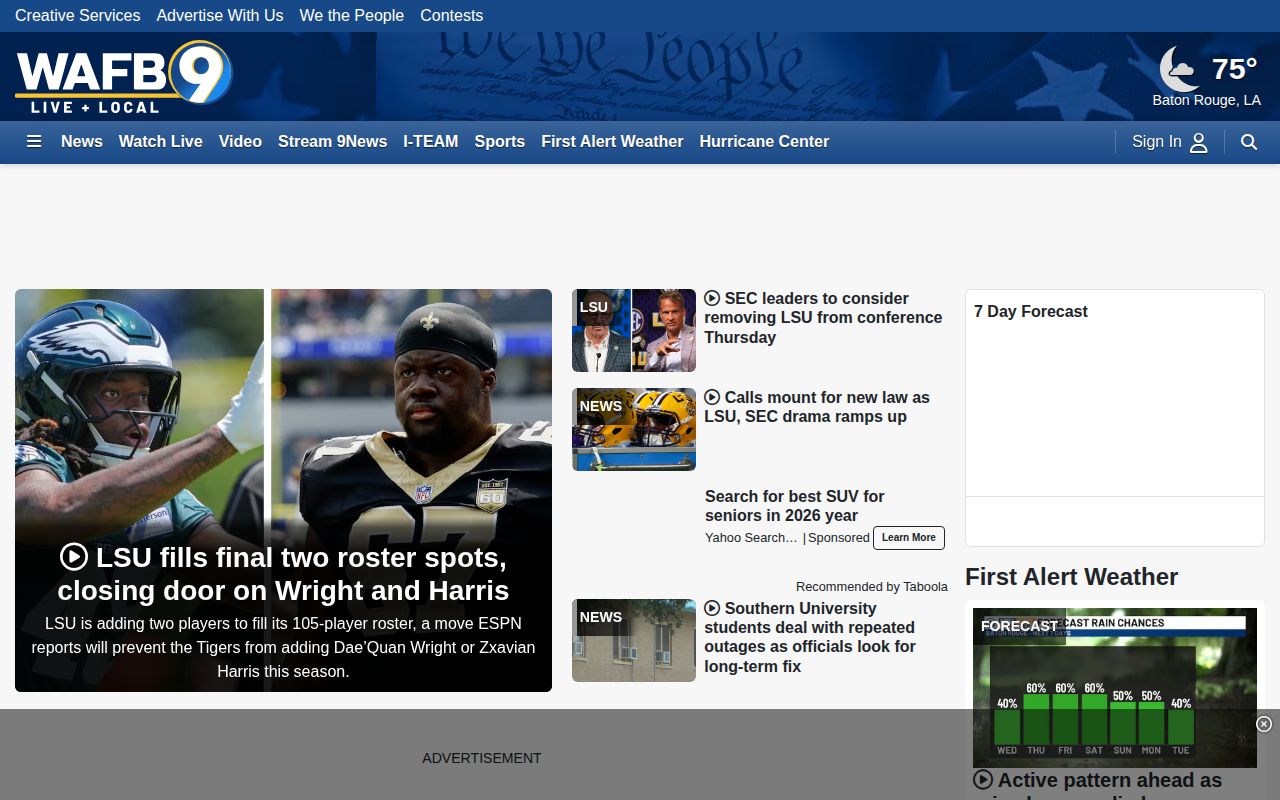Open Advertise With Us link
This screenshot has width=1280, height=800.
(220, 16)
